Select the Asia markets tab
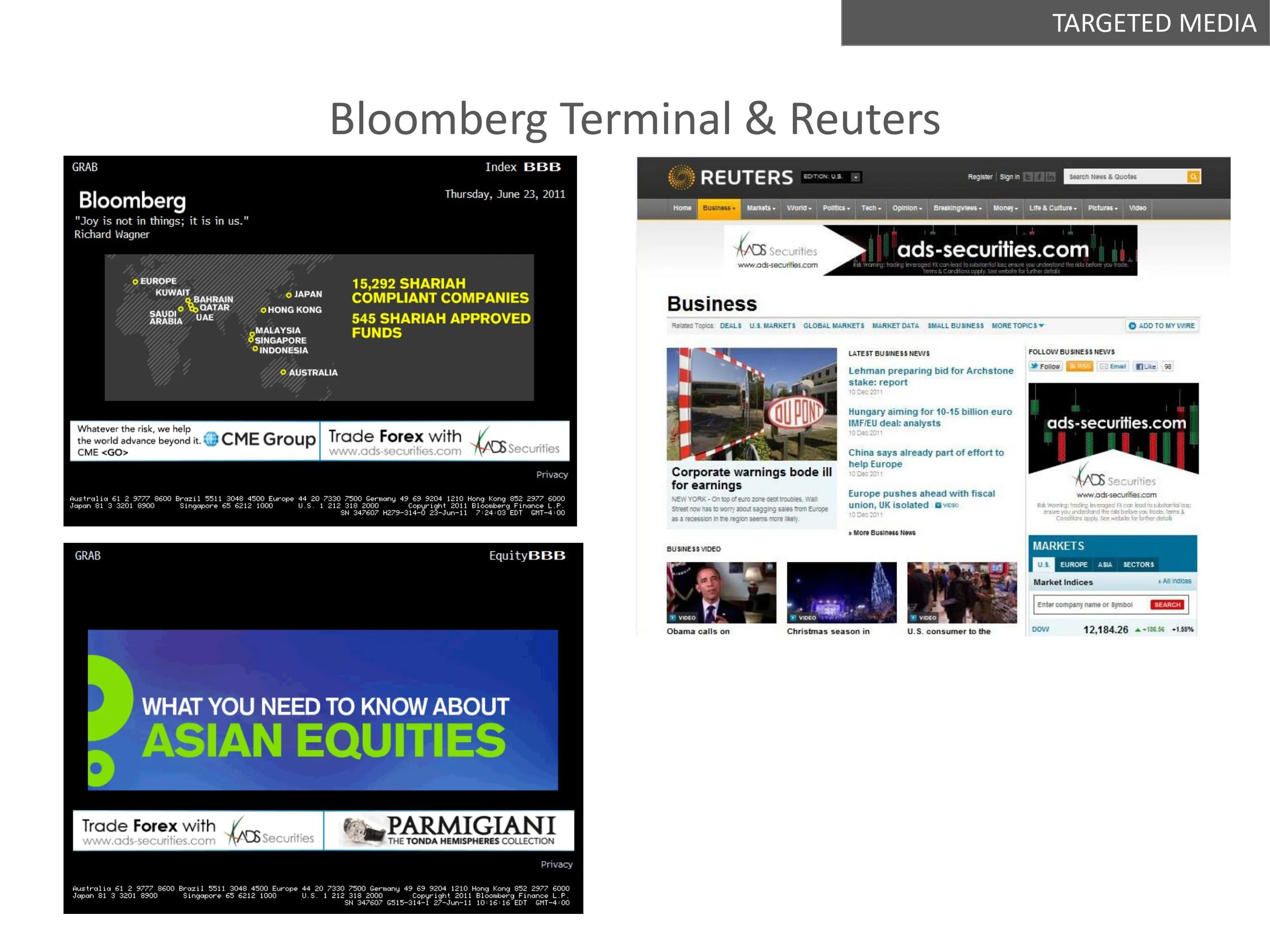The height and width of the screenshot is (952, 1270). click(x=1105, y=565)
